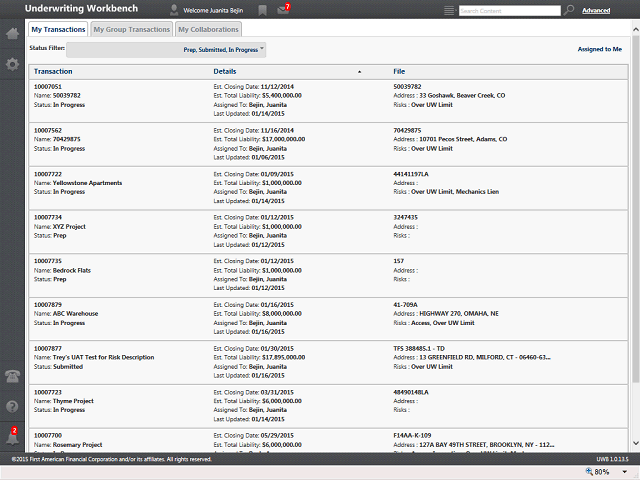The height and width of the screenshot is (480, 640).
Task: Click address HIGHWAY 270, OMAHA, NE
Action: 459,314
